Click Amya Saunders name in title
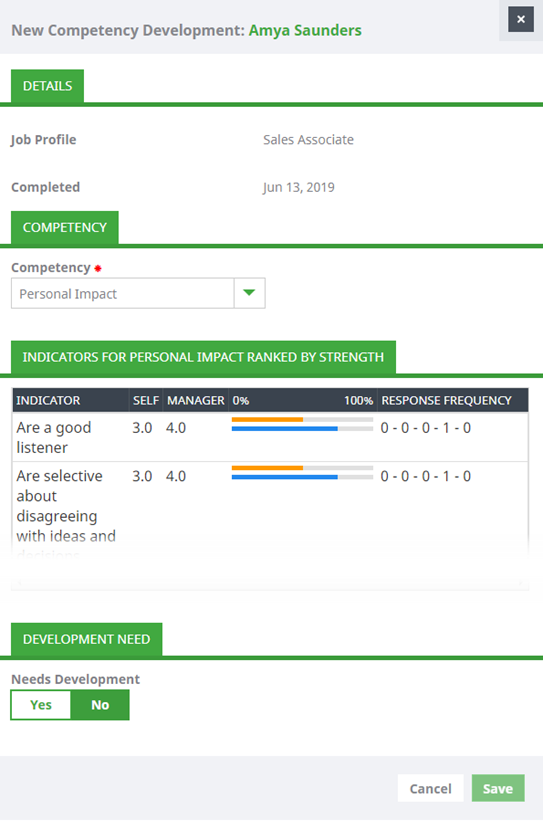The height and width of the screenshot is (830, 543). tap(305, 30)
